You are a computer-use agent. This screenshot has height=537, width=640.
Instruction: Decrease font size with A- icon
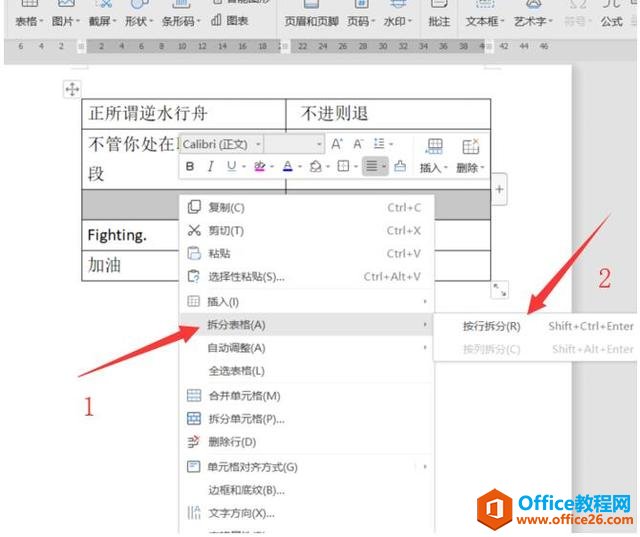point(358,144)
